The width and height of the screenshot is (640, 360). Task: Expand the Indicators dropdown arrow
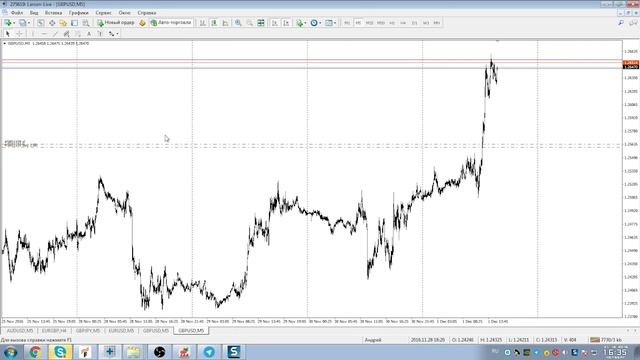305,23
